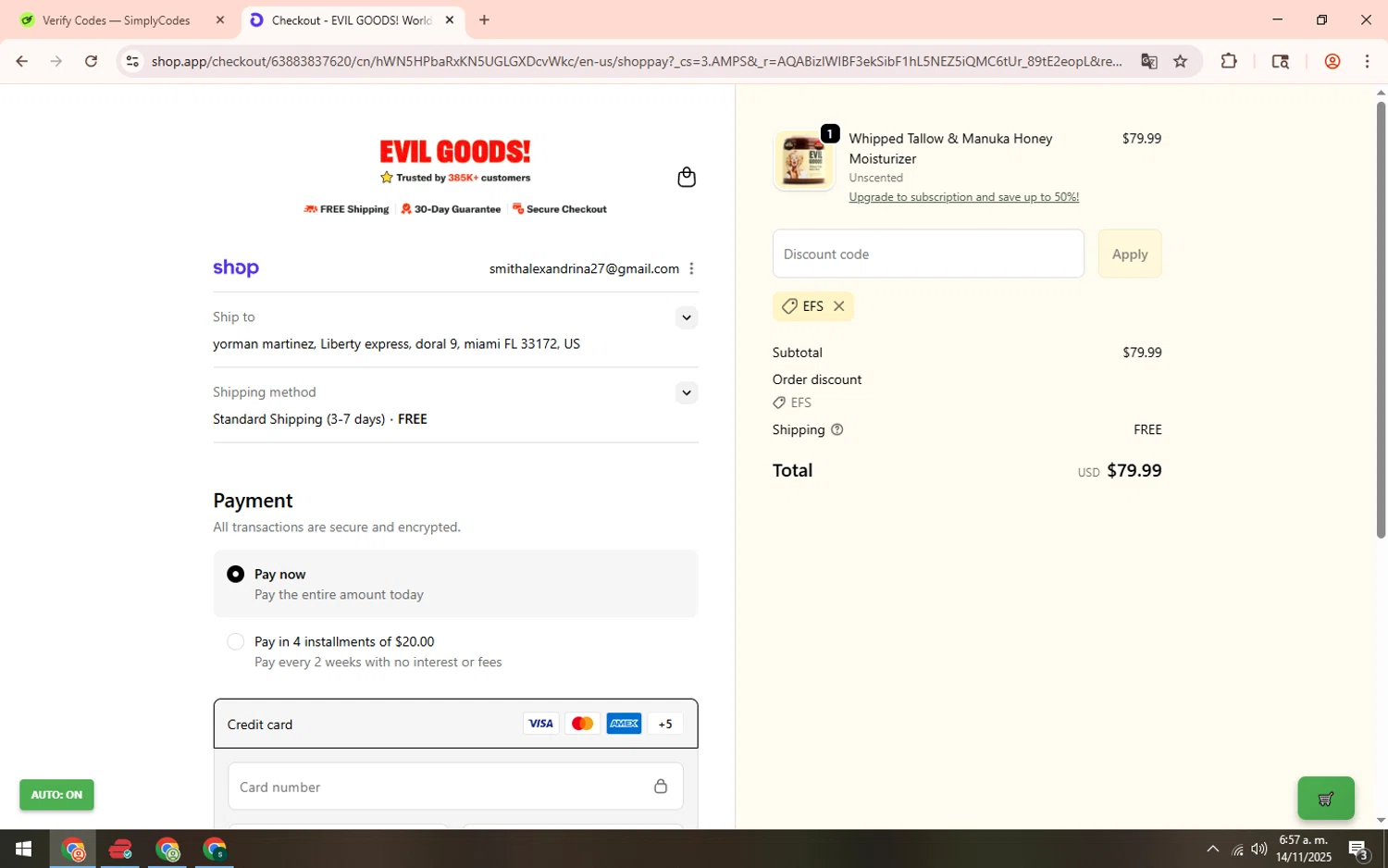The width and height of the screenshot is (1388, 868).
Task: Click the browser back arrow
Action: click(x=21, y=61)
